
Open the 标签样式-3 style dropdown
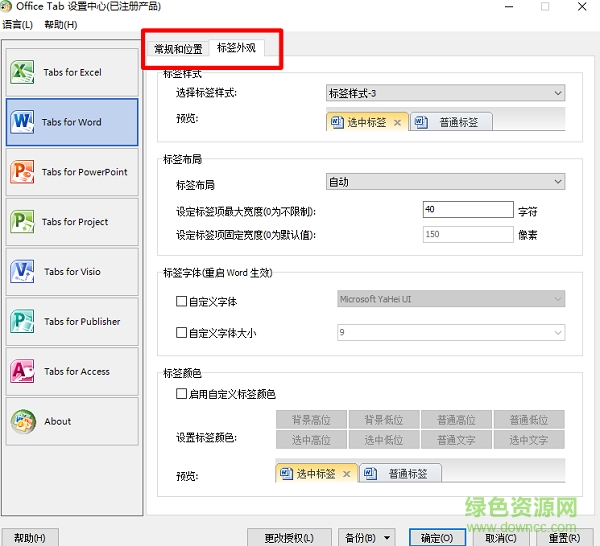pyautogui.click(x=445, y=93)
